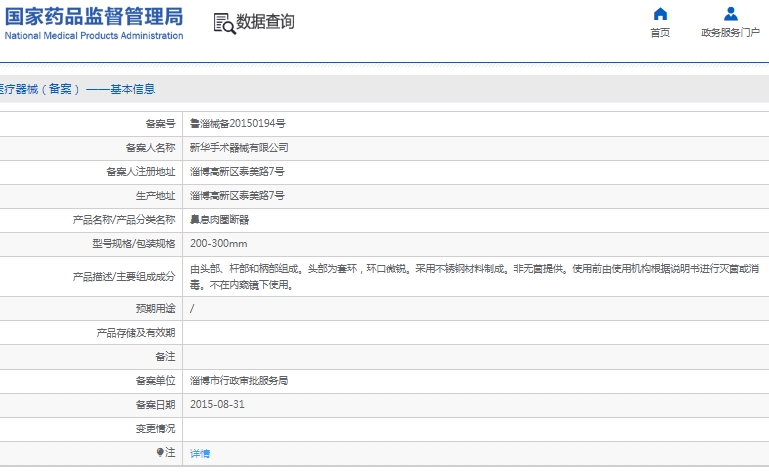
Task: Click the 备注 label
Action: (165, 356)
